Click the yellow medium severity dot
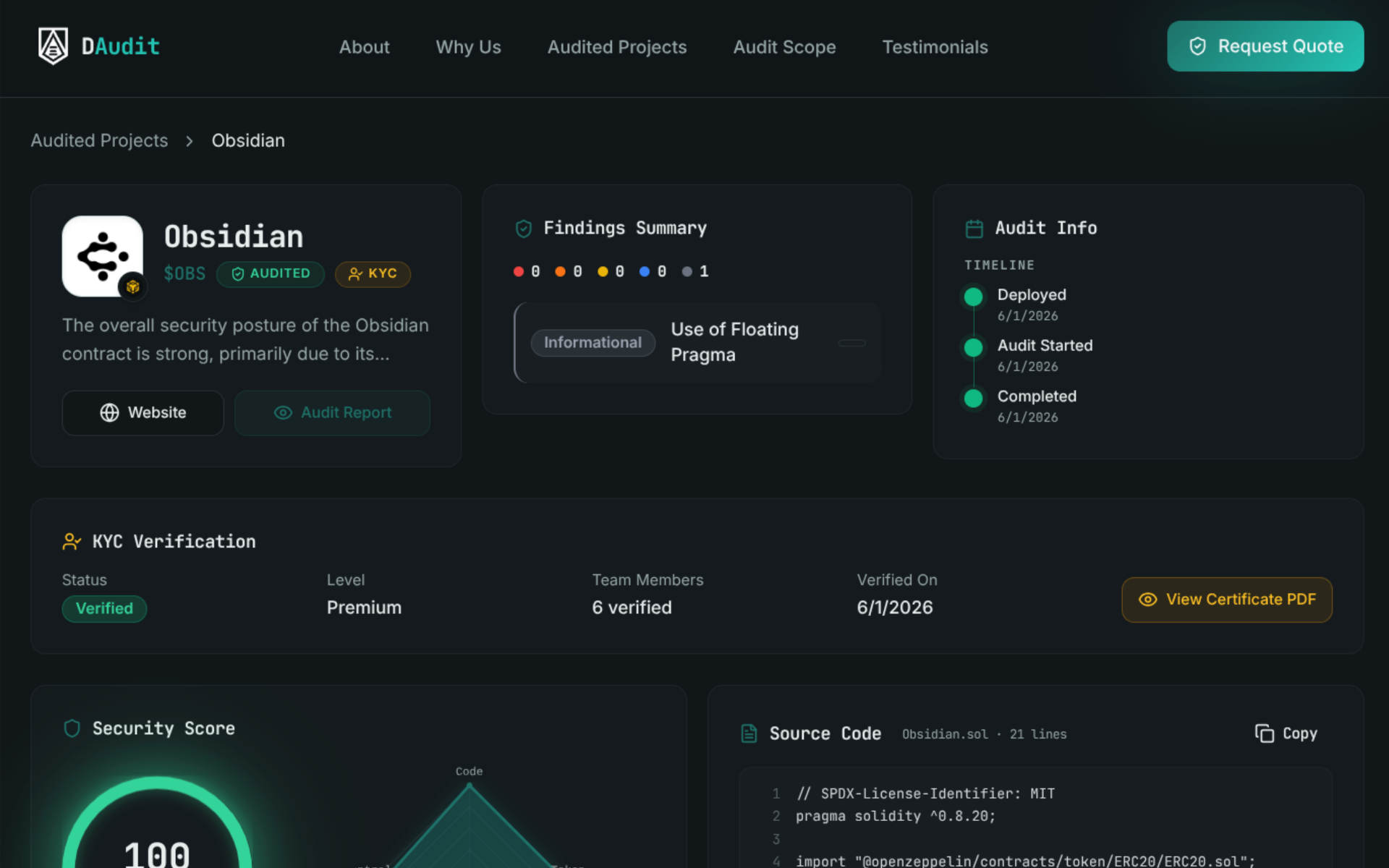The height and width of the screenshot is (868, 1389). (603, 271)
